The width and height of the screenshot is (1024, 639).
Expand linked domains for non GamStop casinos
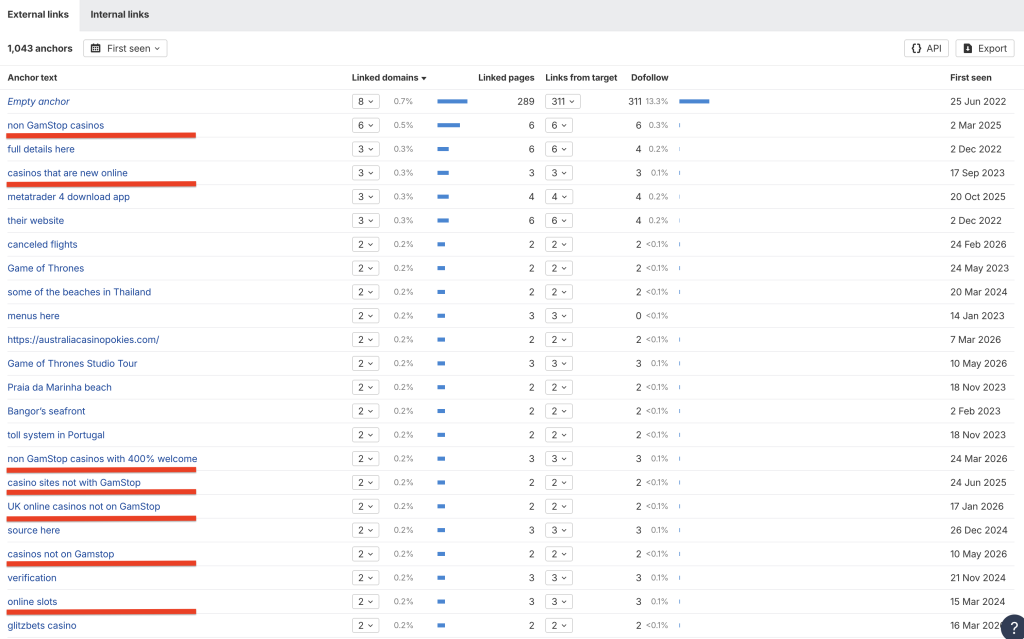[x=366, y=125]
